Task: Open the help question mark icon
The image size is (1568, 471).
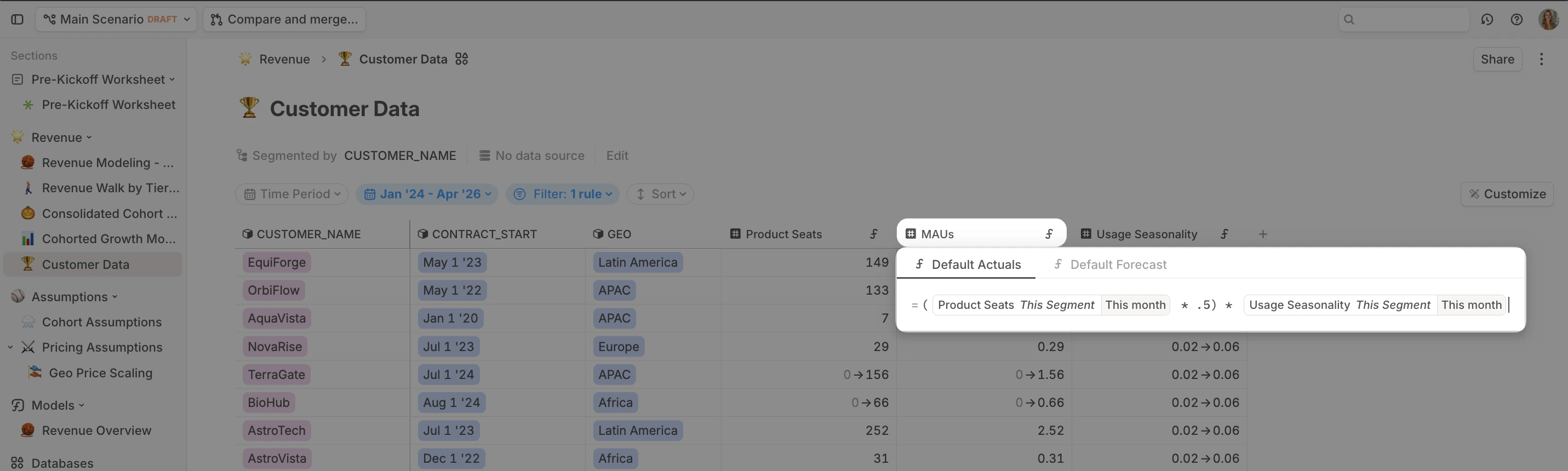Action: click(x=1517, y=20)
